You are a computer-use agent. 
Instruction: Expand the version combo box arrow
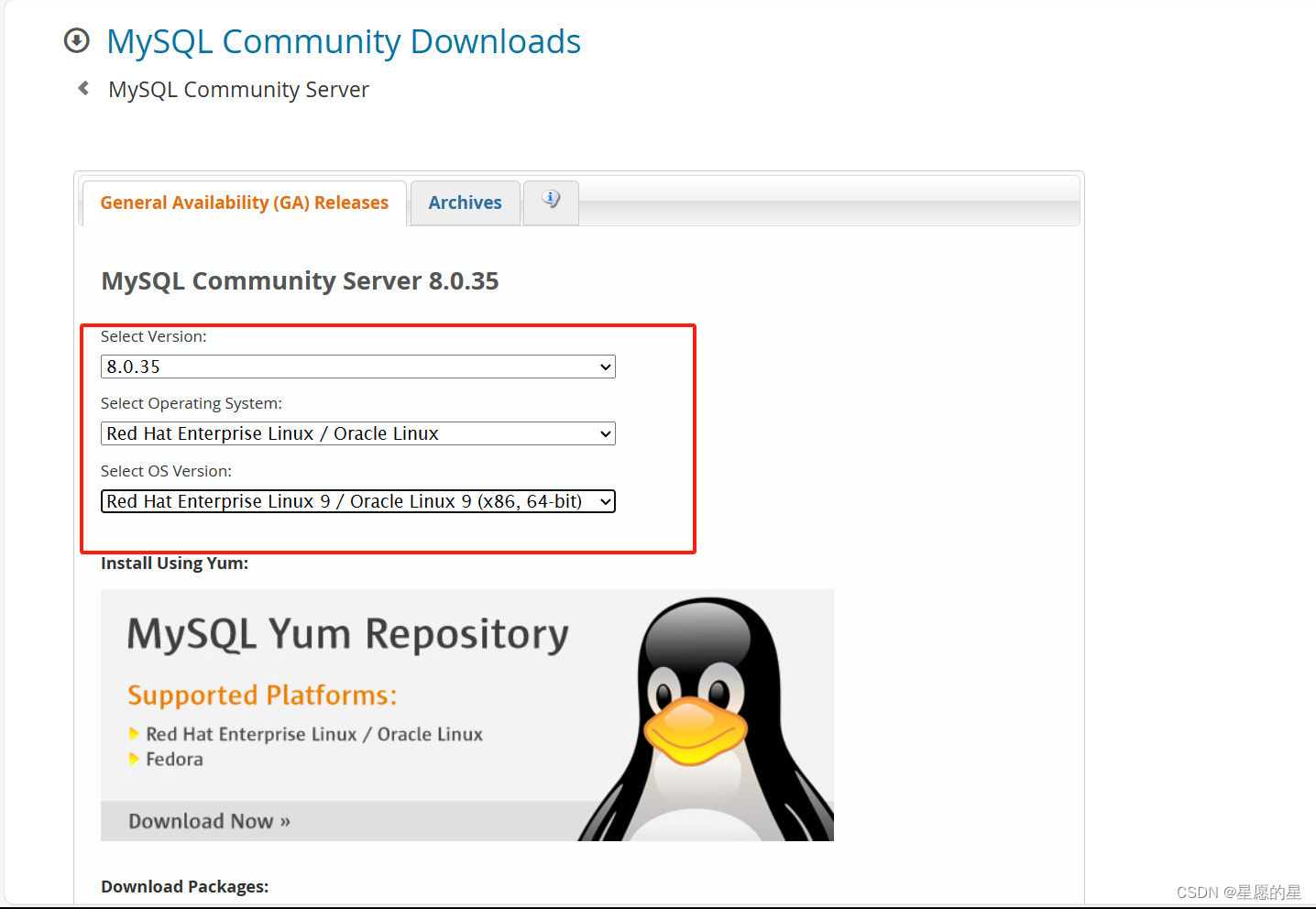pyautogui.click(x=605, y=367)
